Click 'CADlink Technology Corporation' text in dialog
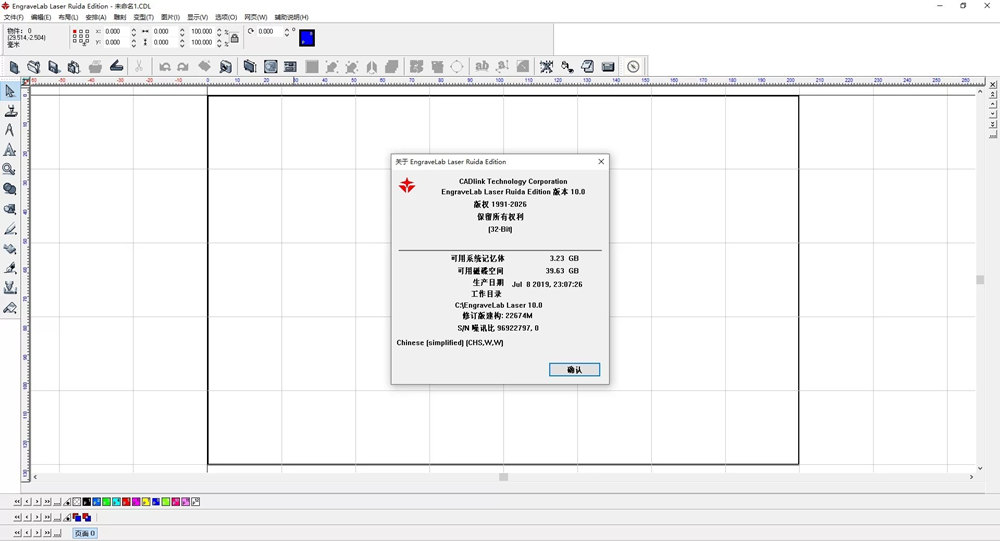1000x541 pixels. coord(513,181)
